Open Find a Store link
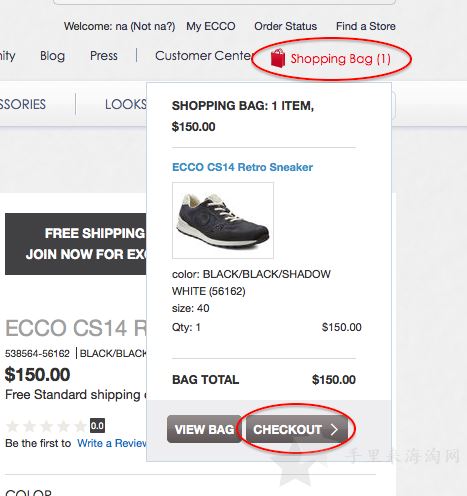467x496 pixels. [x=366, y=26]
